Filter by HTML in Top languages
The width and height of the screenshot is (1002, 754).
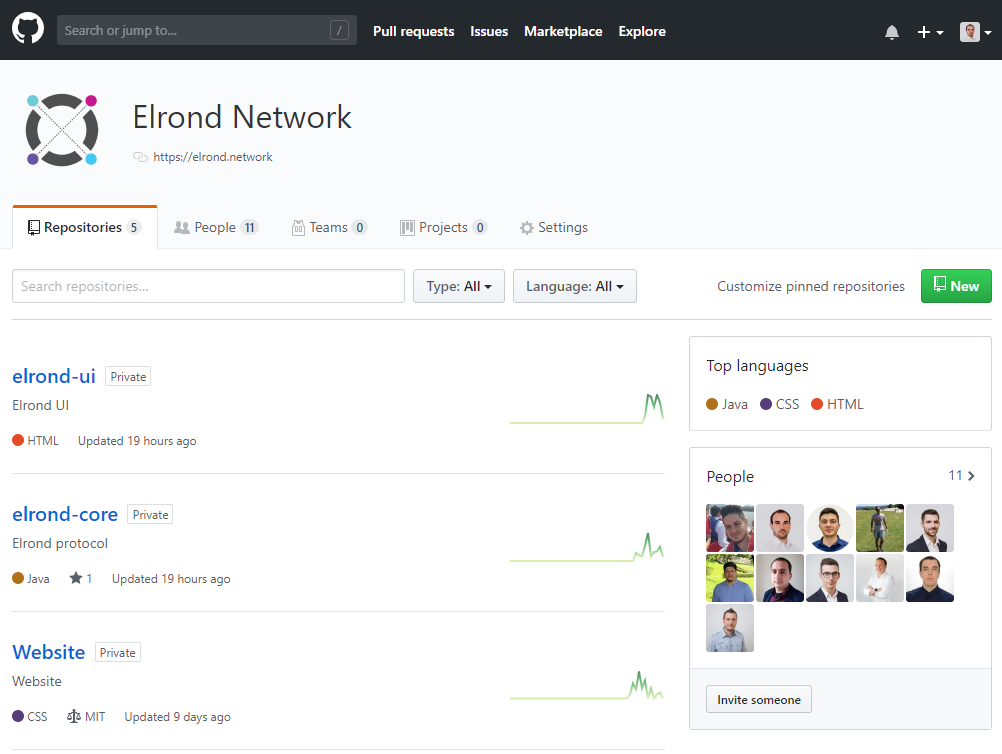coord(837,404)
